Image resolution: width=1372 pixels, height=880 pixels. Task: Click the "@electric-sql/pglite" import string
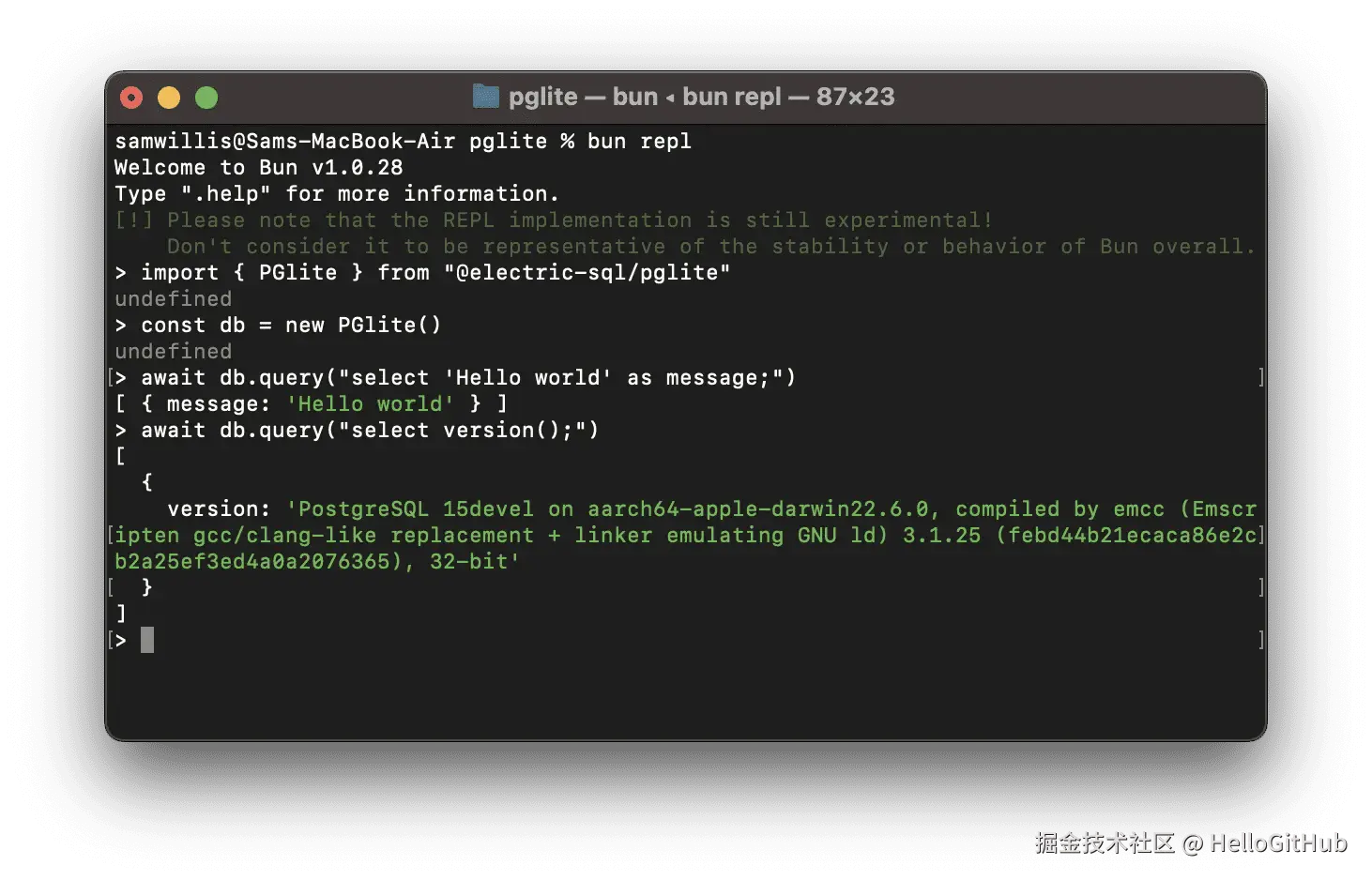click(587, 272)
